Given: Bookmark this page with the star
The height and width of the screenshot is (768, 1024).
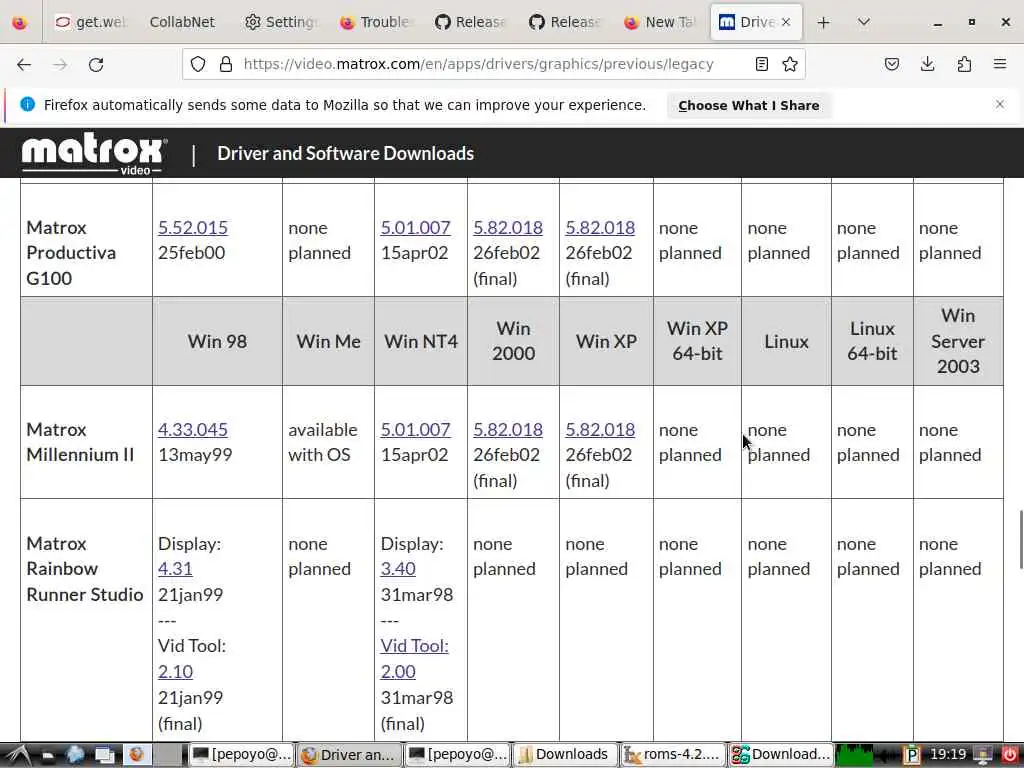Looking at the screenshot, I should 790,64.
